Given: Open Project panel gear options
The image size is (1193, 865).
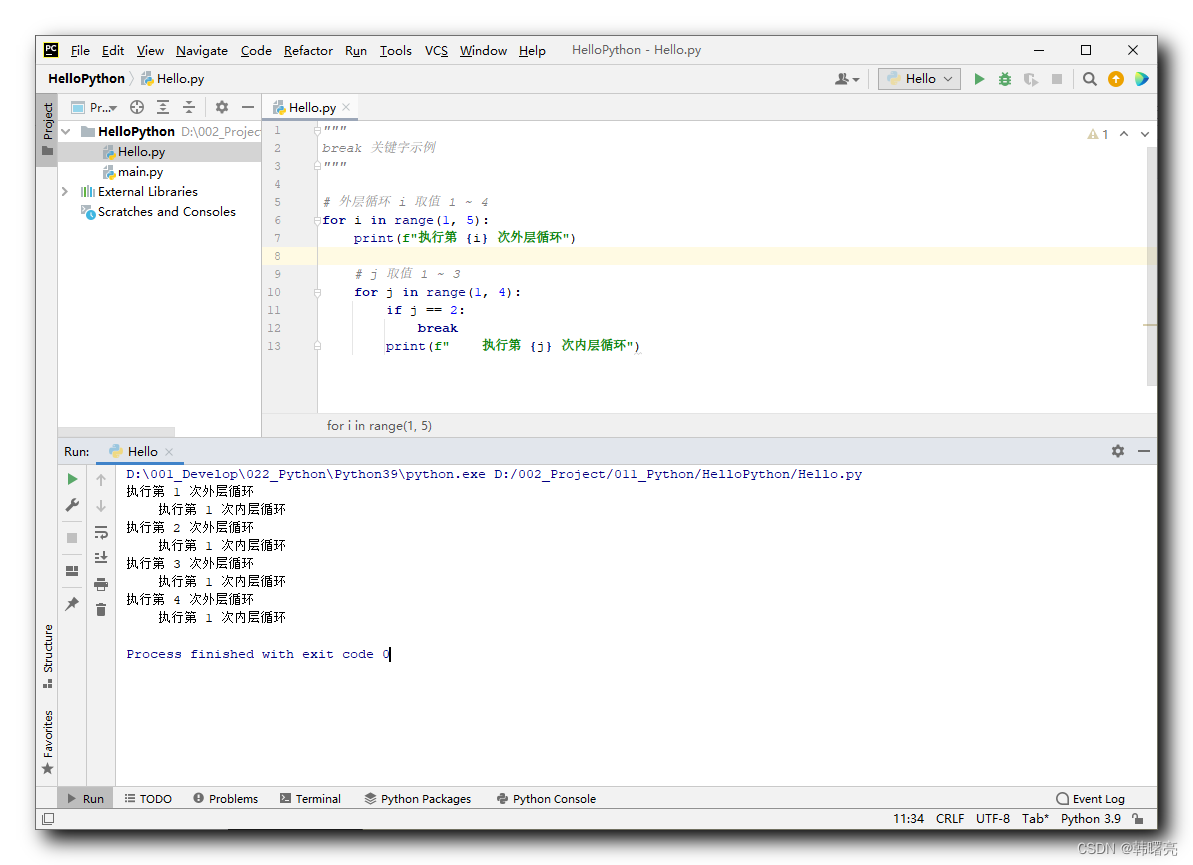Looking at the screenshot, I should pyautogui.click(x=221, y=107).
